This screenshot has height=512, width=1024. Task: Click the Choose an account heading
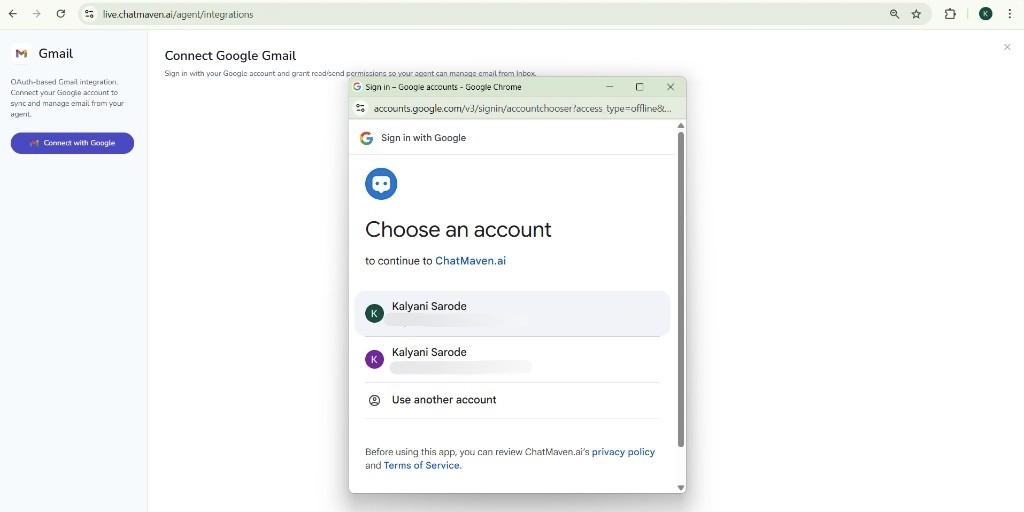pyautogui.click(x=458, y=229)
